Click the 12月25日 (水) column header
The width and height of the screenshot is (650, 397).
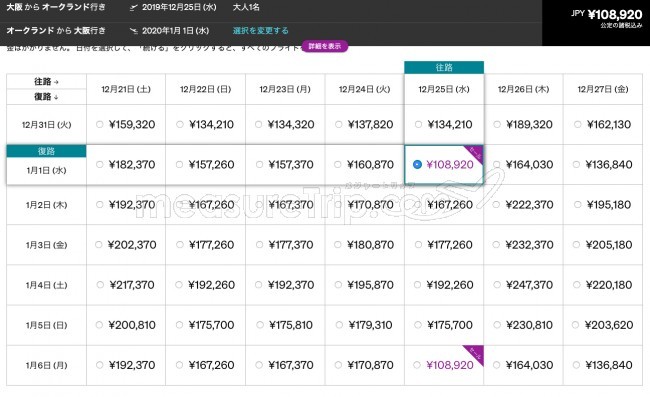tap(444, 89)
